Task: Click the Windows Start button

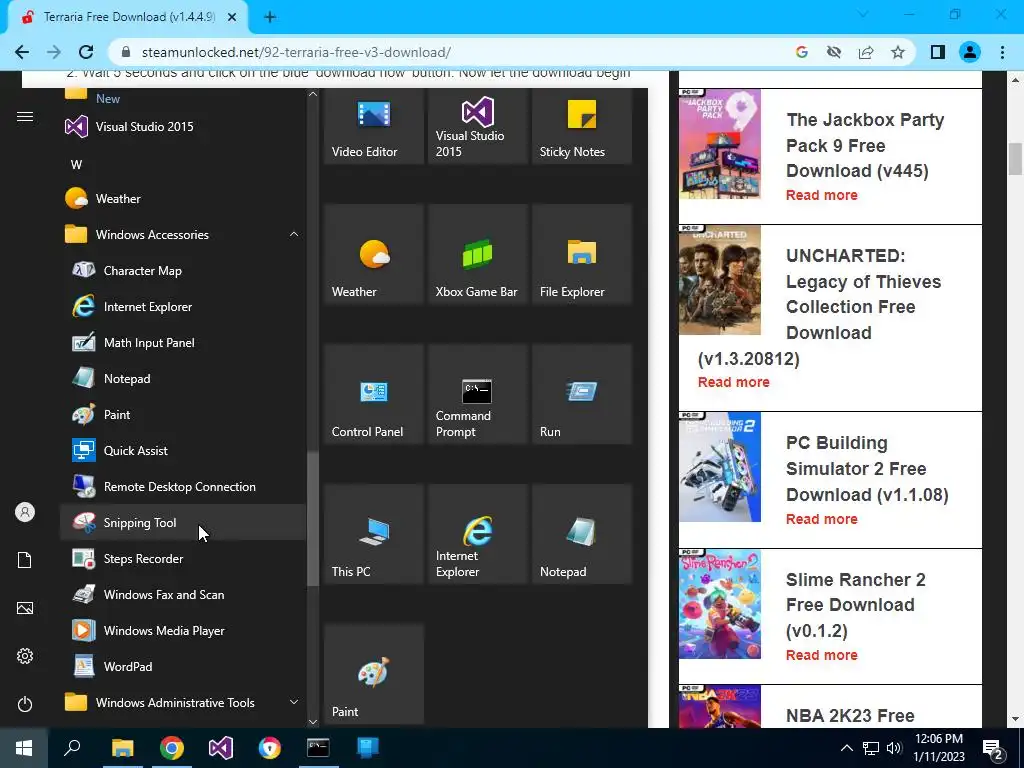Action: point(24,748)
